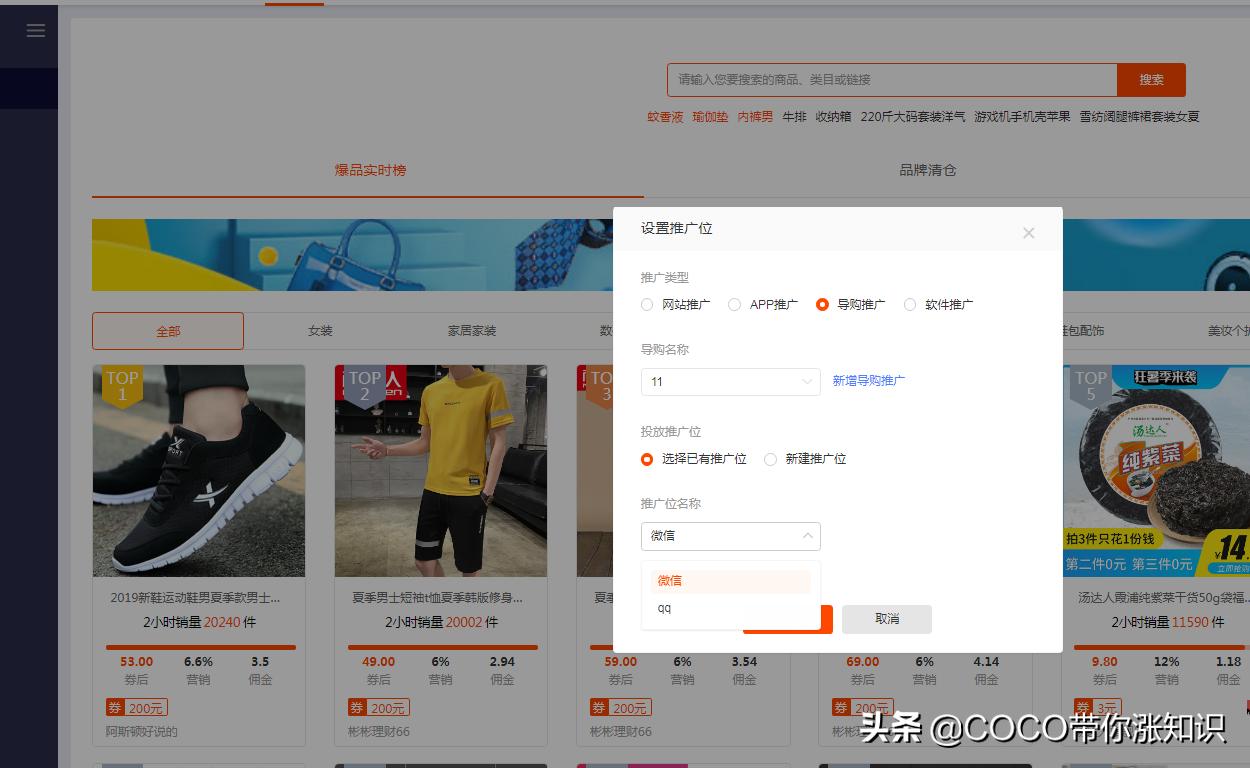Select the 网站推广 radio option
The height and width of the screenshot is (768, 1250).
pyautogui.click(x=647, y=304)
